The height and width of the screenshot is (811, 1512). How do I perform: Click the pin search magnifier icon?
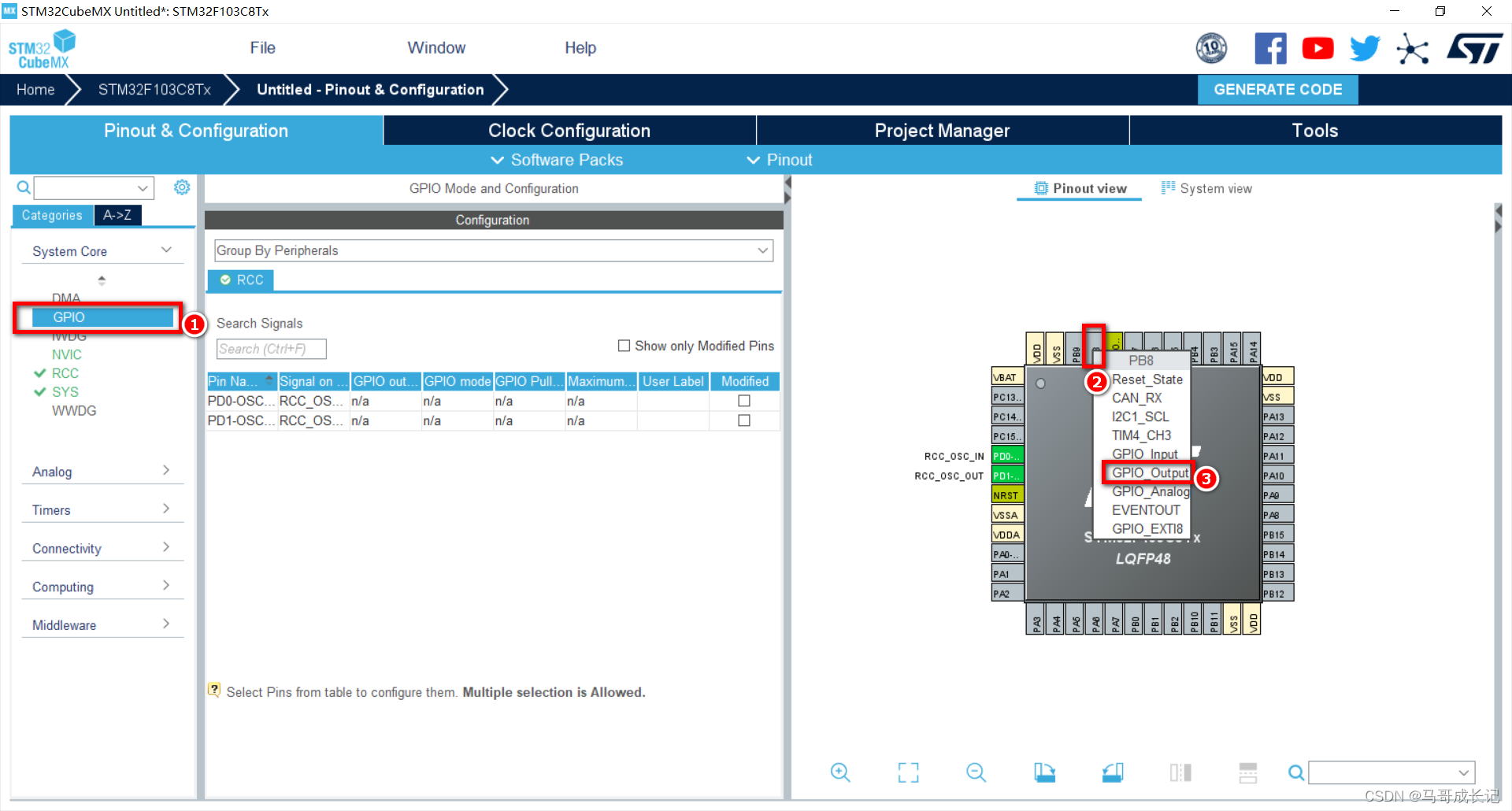click(1295, 773)
